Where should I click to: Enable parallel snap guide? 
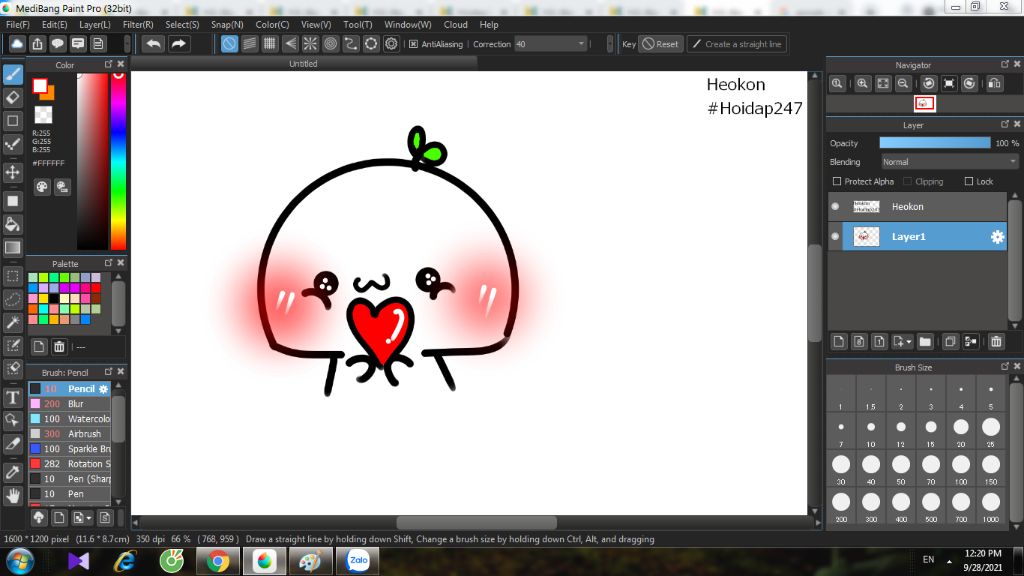coord(249,44)
